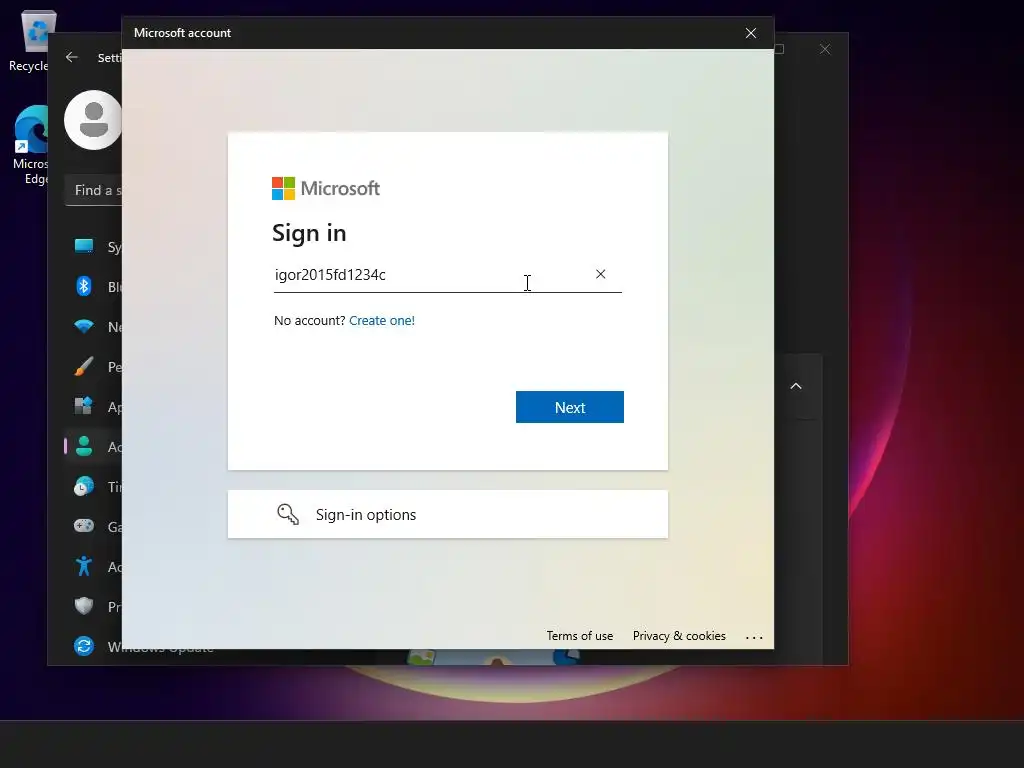The width and height of the screenshot is (1024, 768).
Task: Open Time & language via clock icon
Action: coord(84,487)
